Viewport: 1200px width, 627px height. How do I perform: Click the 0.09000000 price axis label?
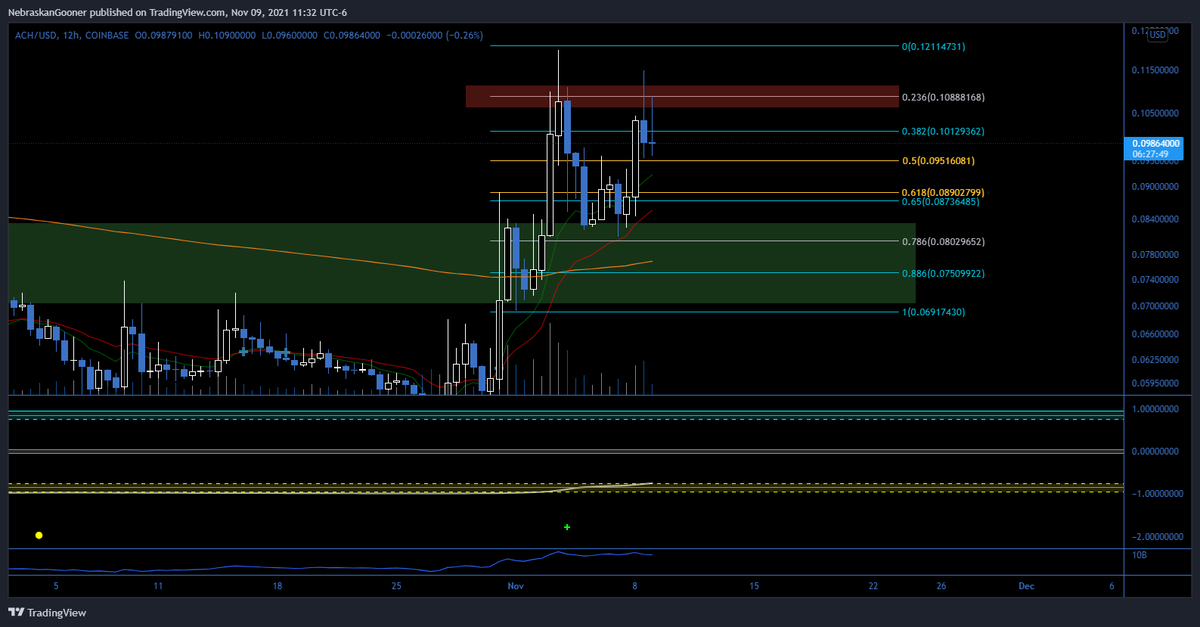(1157, 186)
